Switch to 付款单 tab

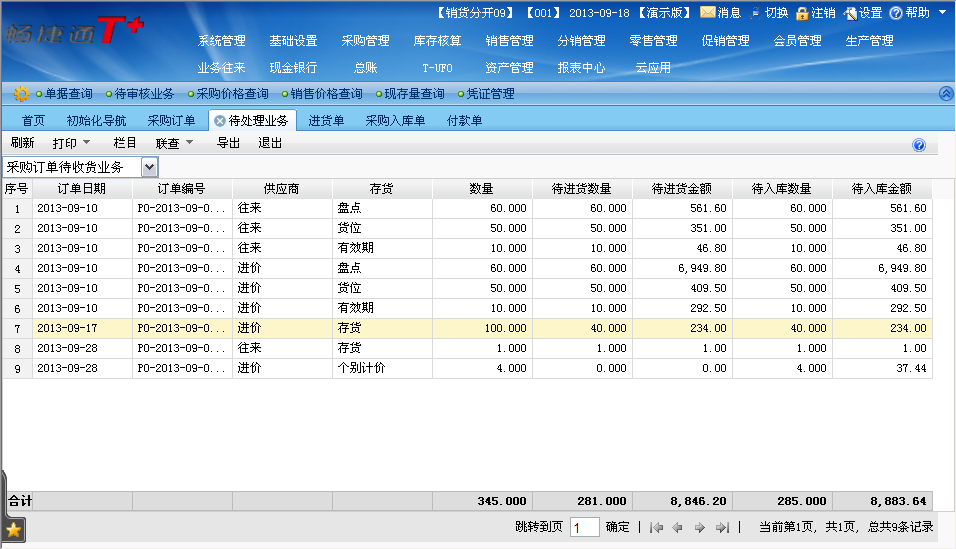(465, 121)
